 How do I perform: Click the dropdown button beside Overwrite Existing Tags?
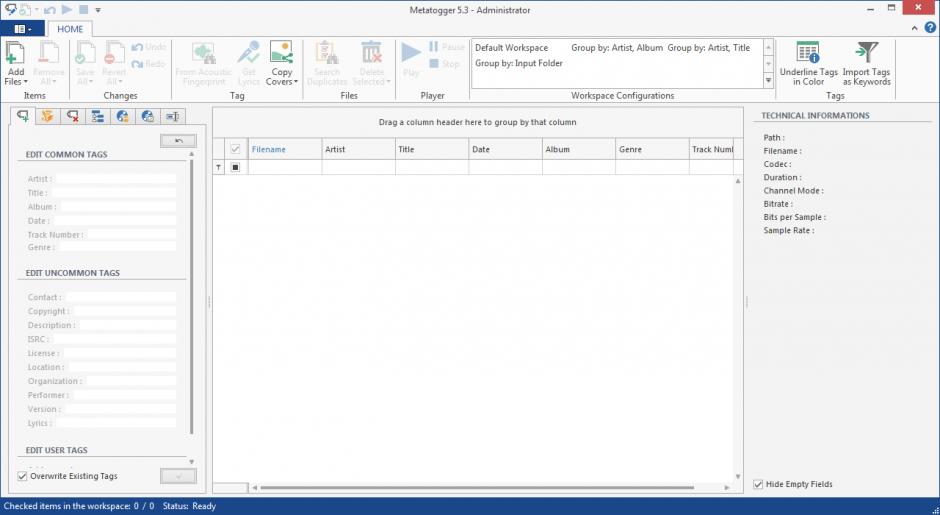pos(178,476)
